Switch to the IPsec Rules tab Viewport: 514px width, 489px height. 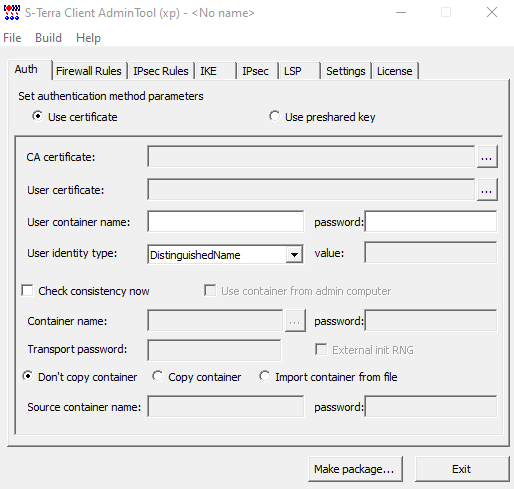coord(161,71)
